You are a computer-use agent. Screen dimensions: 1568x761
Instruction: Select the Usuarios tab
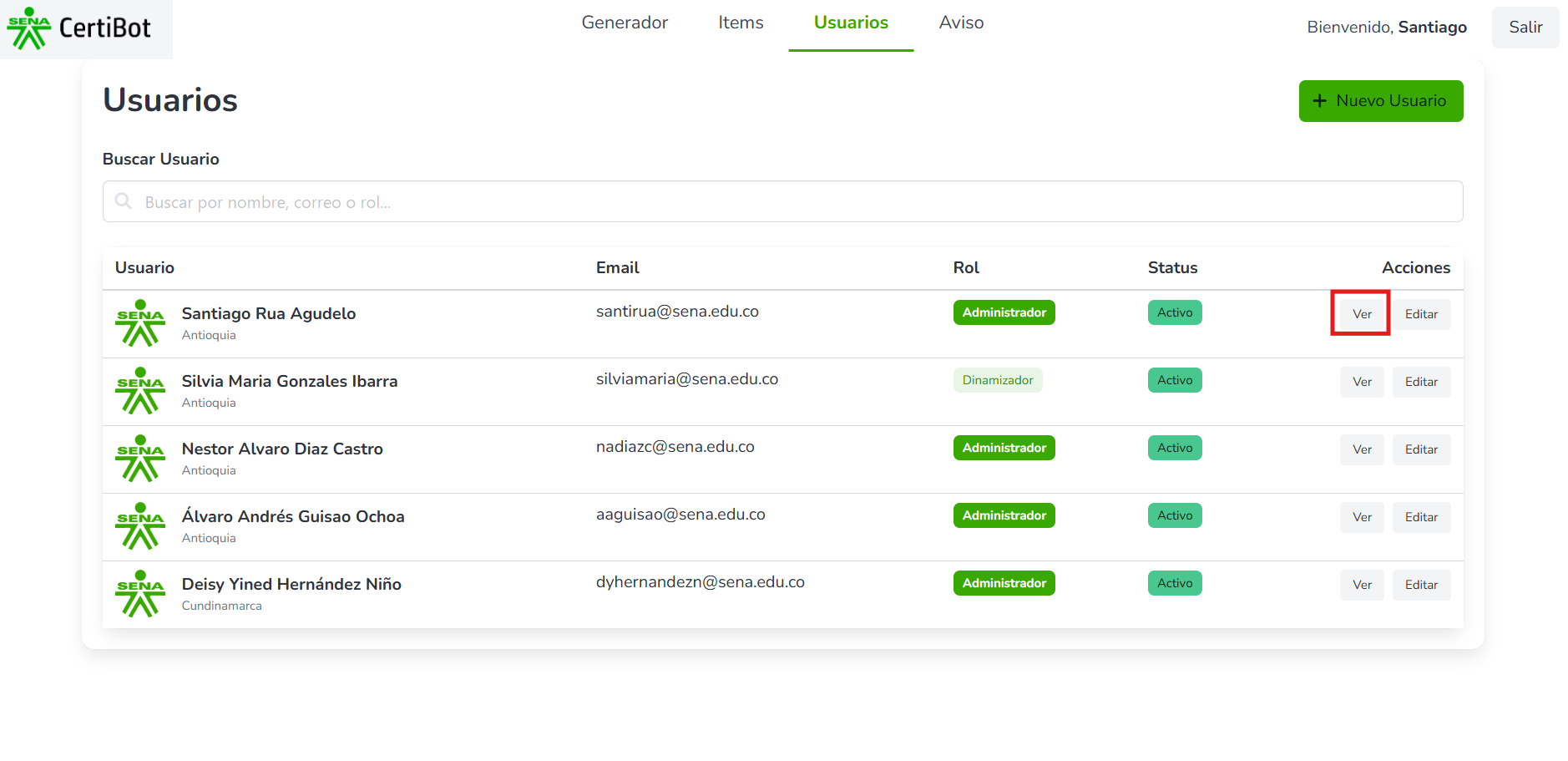tap(851, 23)
